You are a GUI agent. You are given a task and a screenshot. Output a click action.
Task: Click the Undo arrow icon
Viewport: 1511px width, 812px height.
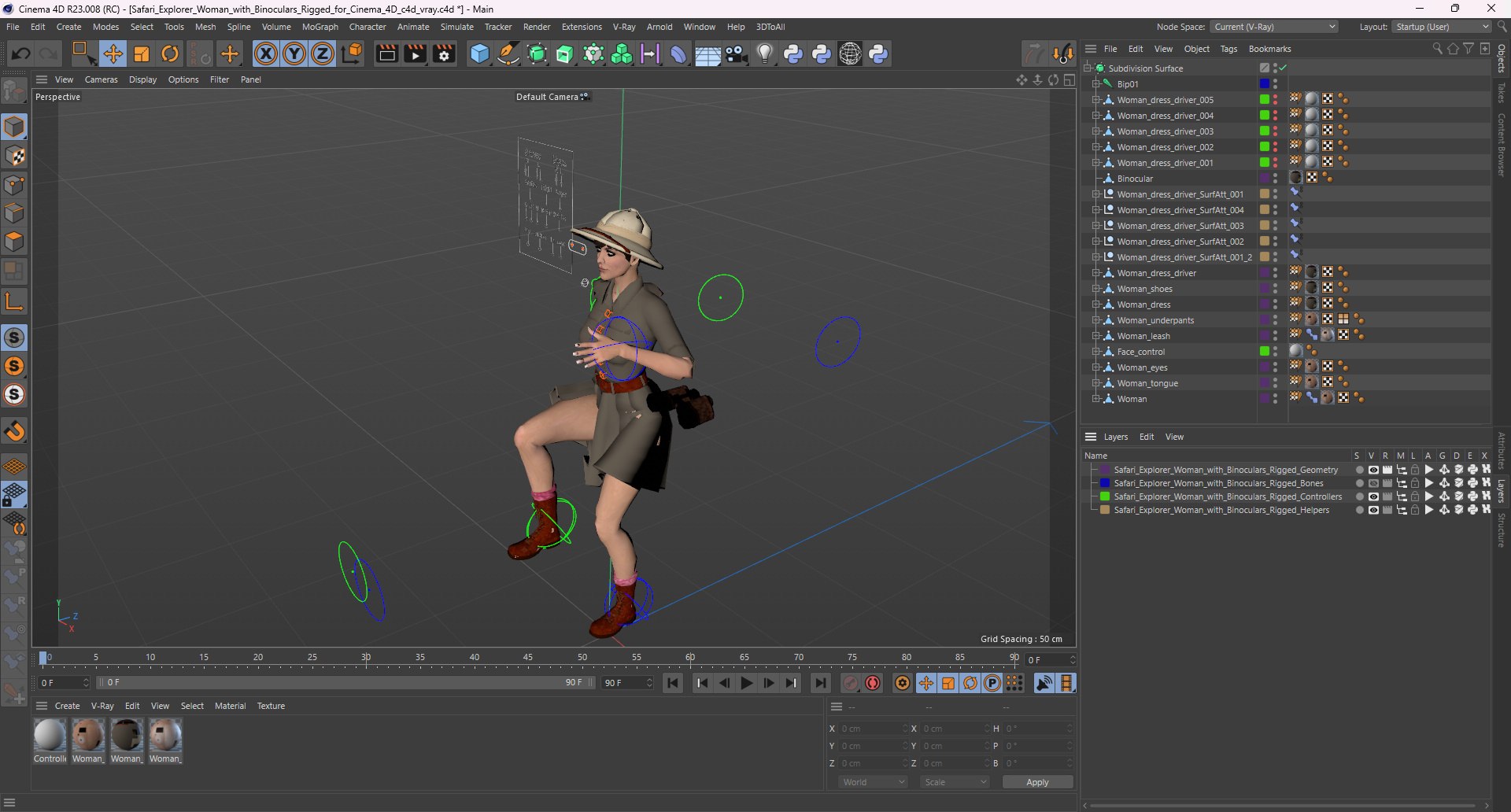coord(21,54)
